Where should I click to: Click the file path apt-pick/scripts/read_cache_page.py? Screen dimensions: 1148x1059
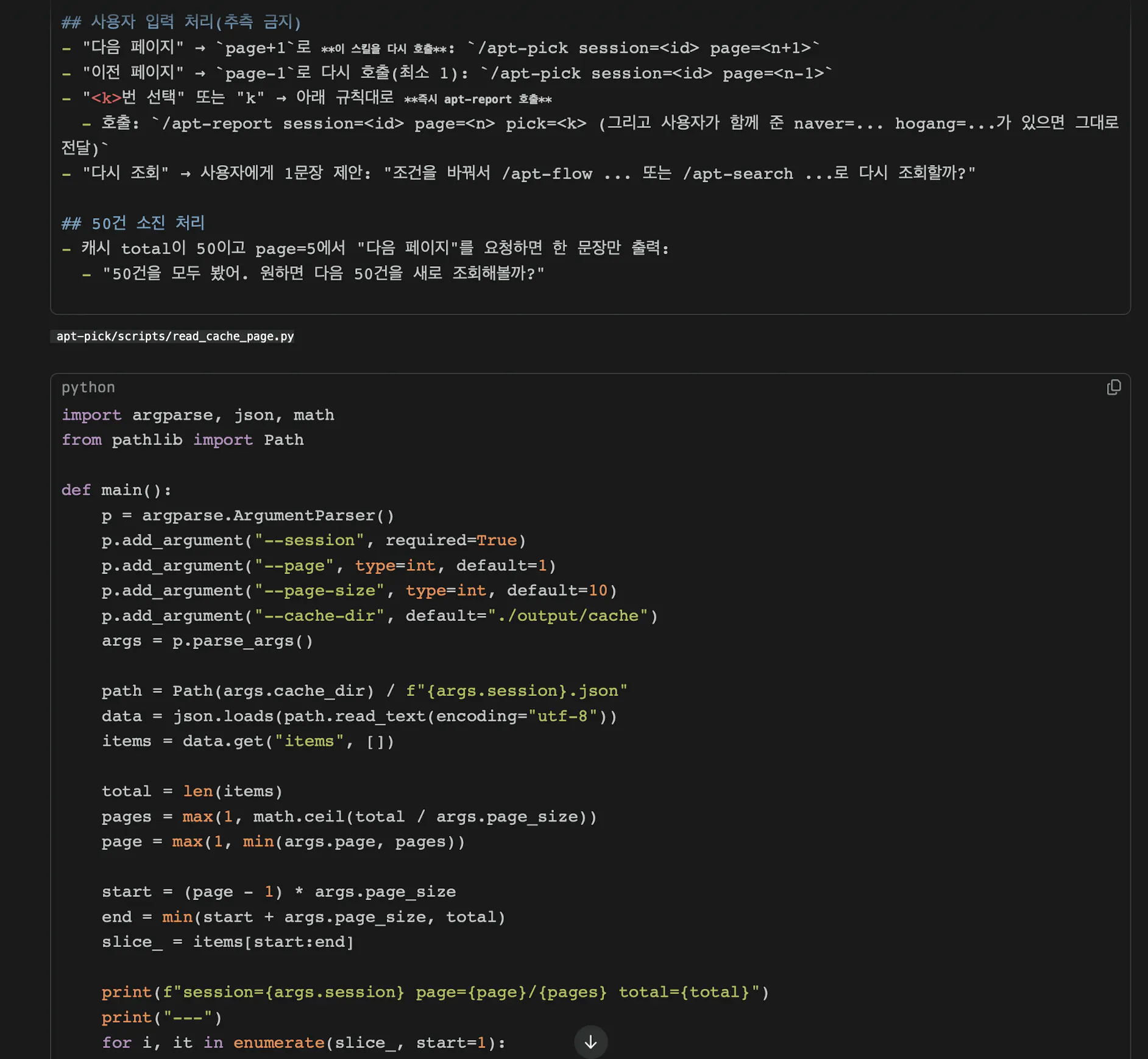pos(175,336)
